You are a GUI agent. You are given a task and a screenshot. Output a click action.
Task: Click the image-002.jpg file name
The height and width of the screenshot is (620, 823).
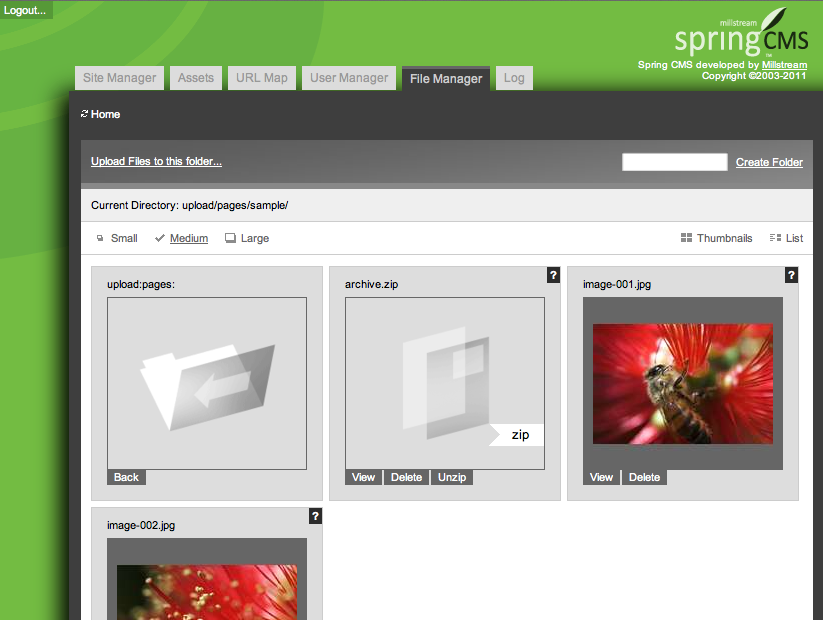click(x=141, y=526)
